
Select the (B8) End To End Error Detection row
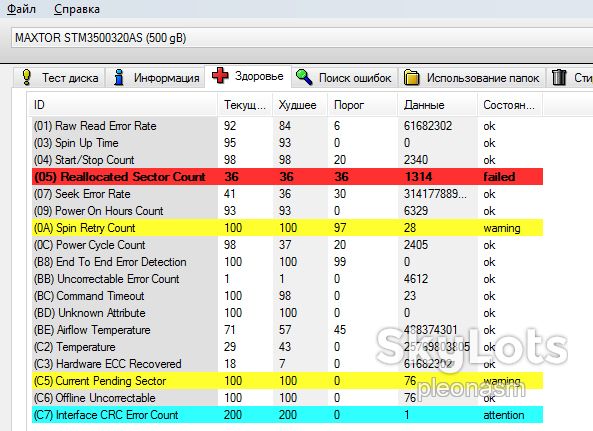[x=287, y=262]
